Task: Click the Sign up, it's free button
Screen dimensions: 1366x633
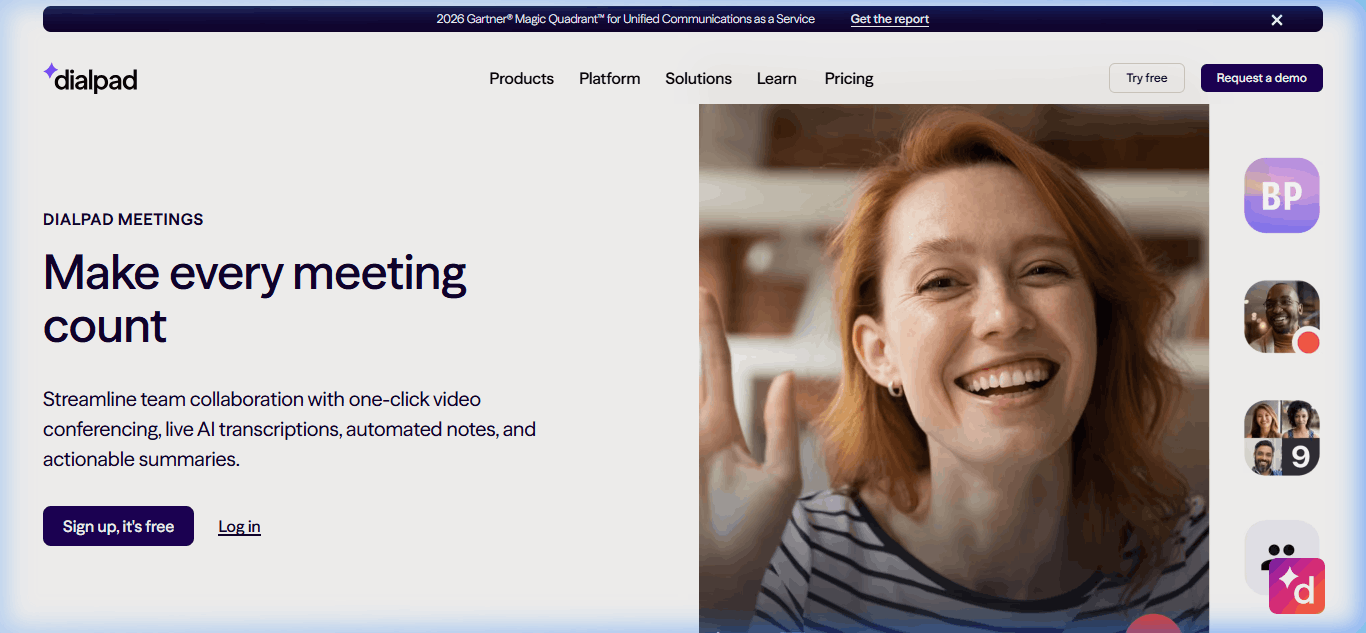Action: coord(118,526)
